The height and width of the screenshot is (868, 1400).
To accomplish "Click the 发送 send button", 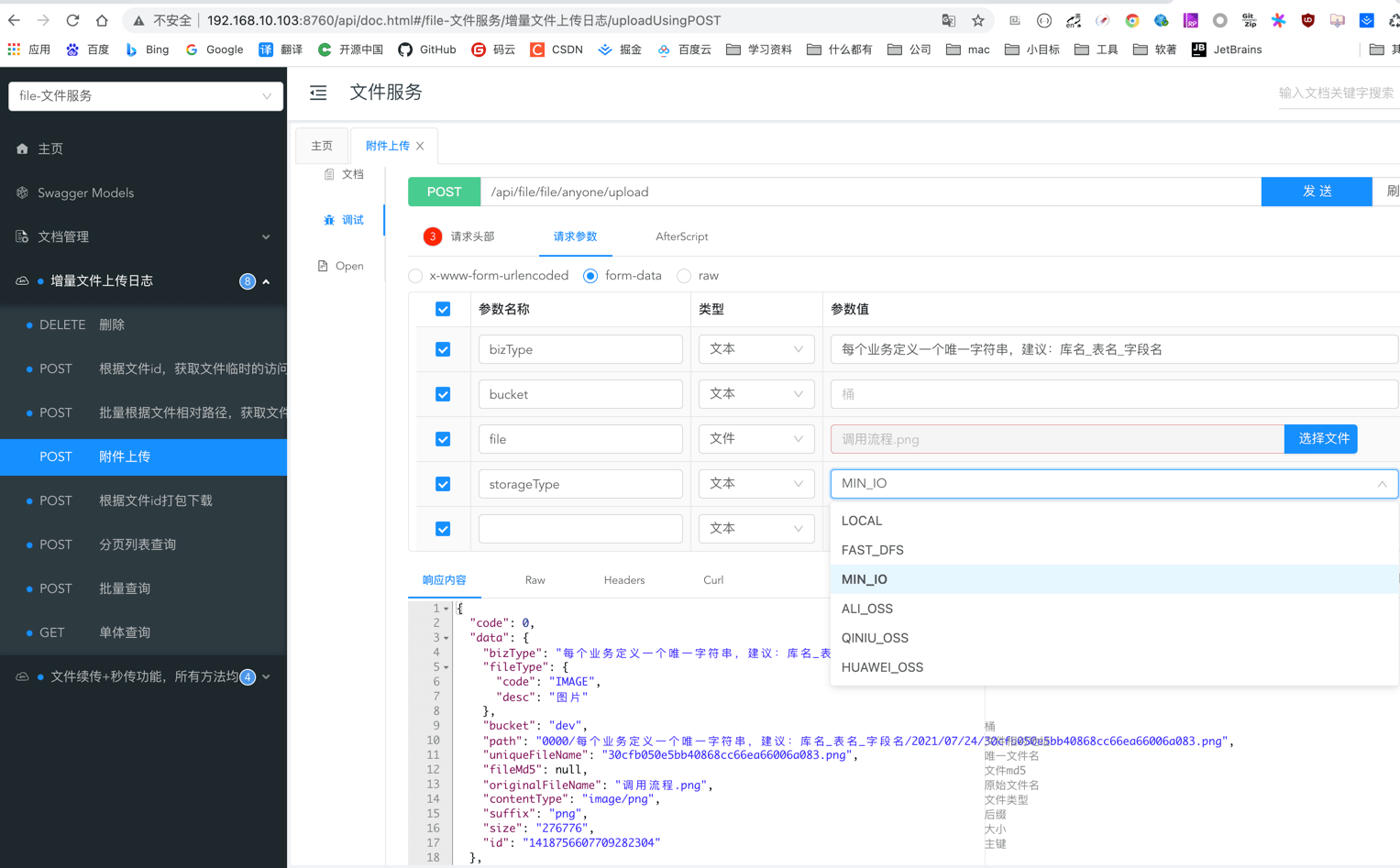I will pos(1317,192).
